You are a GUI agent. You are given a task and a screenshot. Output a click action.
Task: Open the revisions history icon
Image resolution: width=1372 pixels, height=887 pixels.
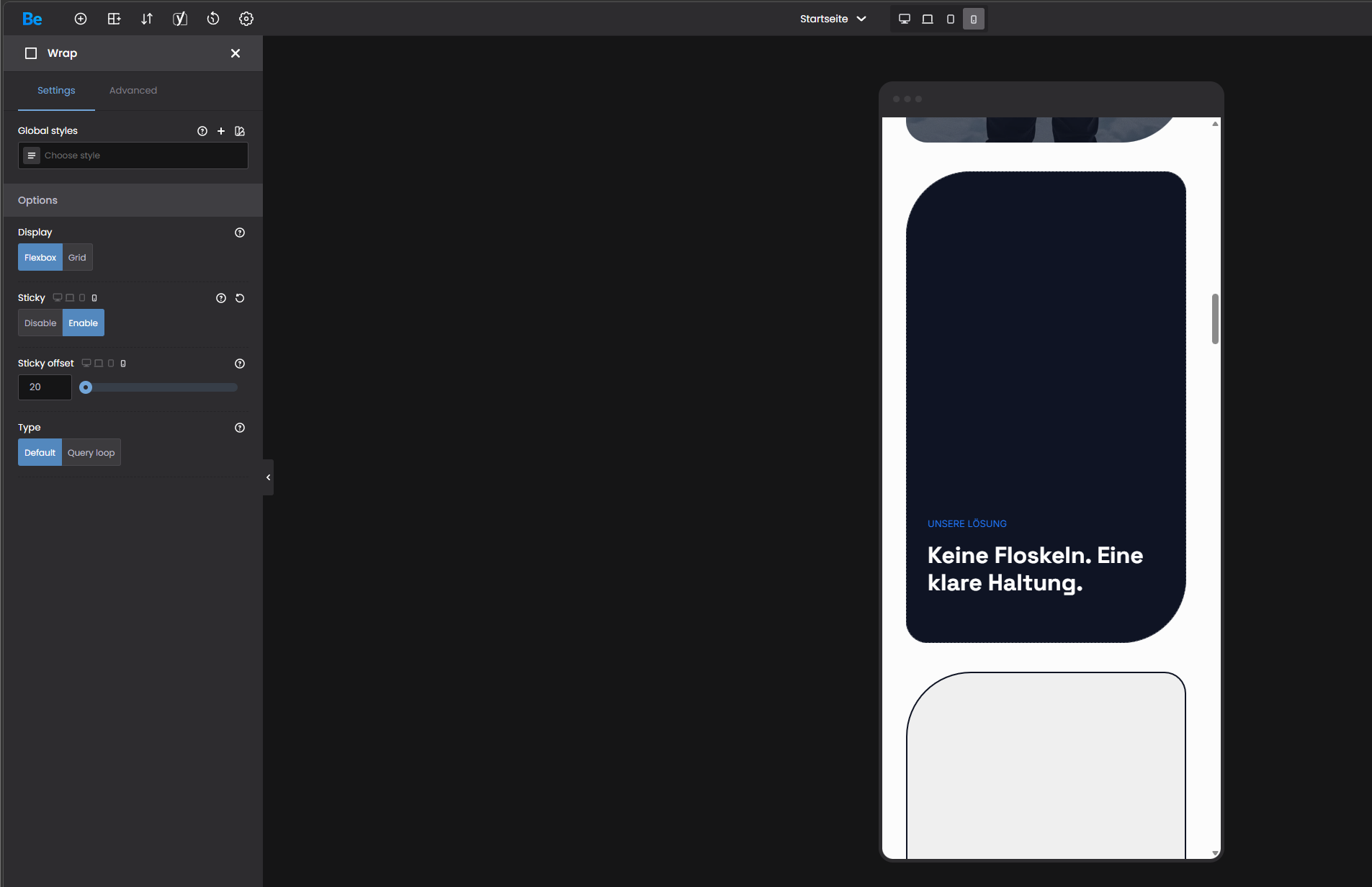213,19
